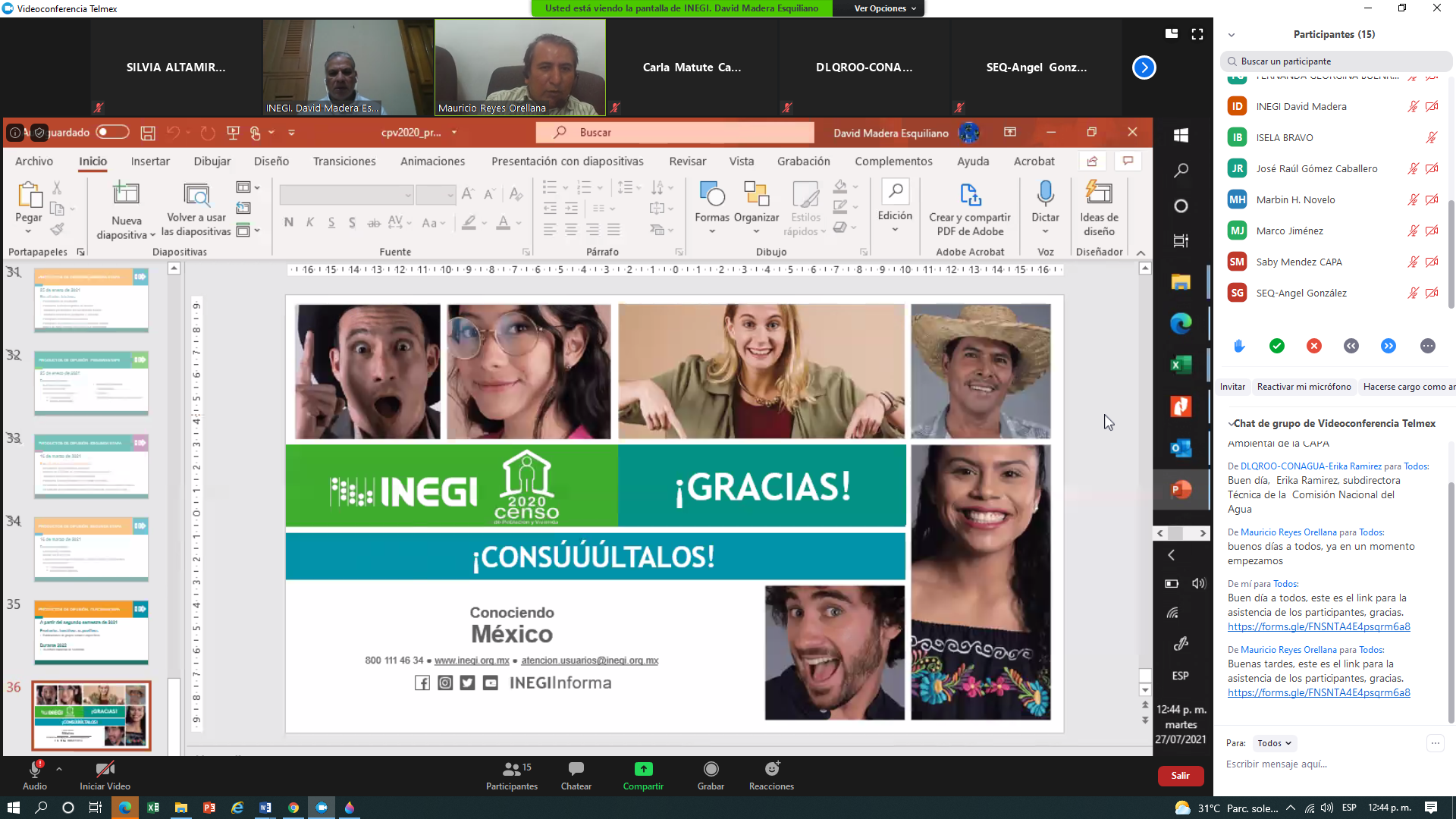Toggle bold N formatting button
The image size is (1456, 819).
point(289,222)
